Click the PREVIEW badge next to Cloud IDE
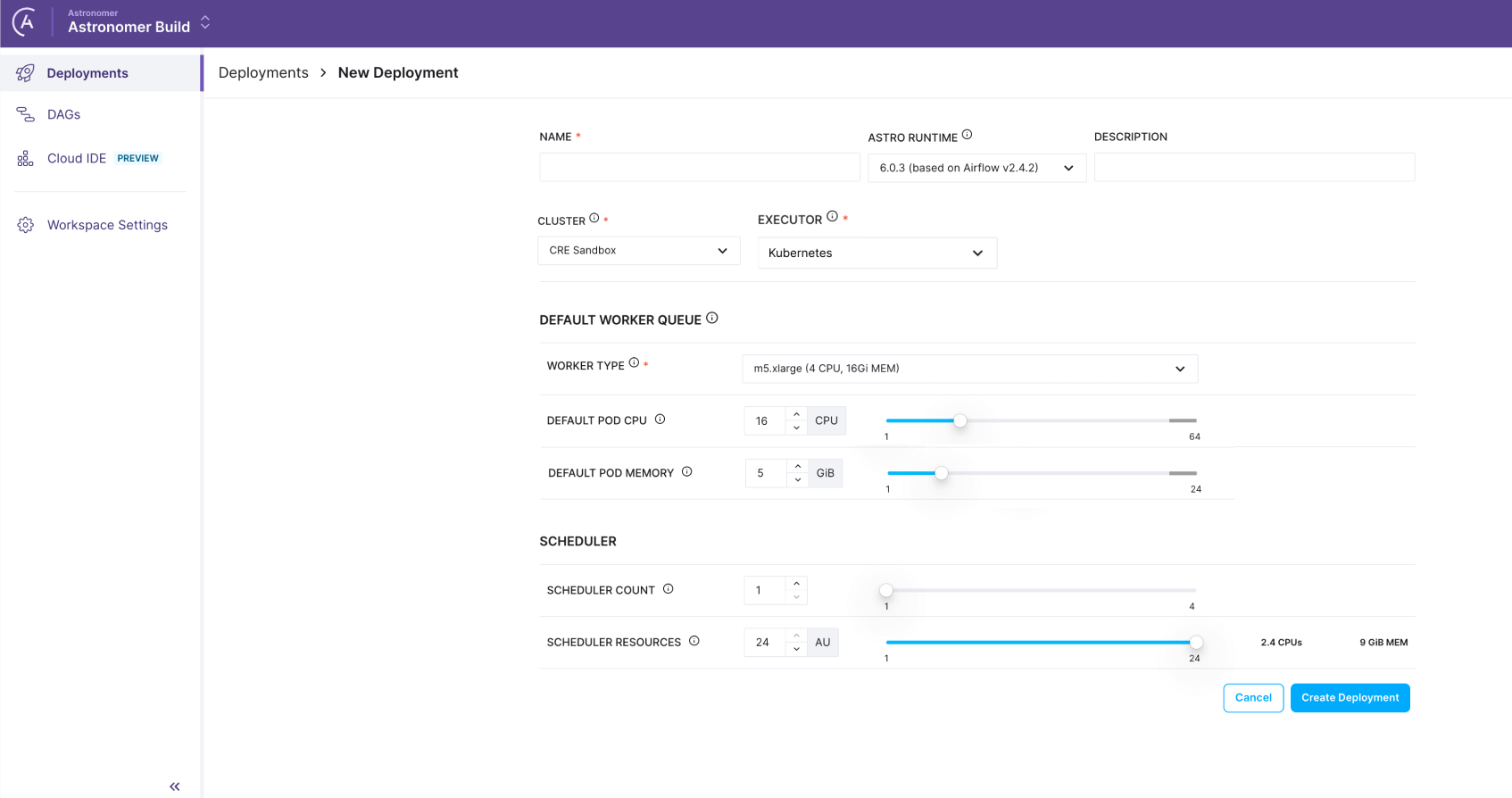This screenshot has height=798, width=1512. point(138,158)
